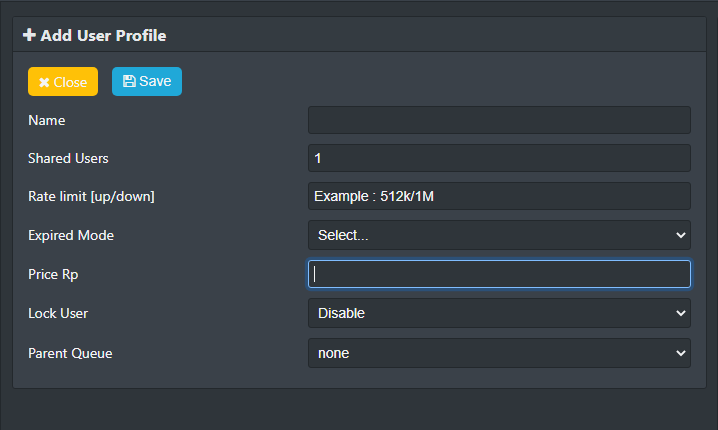Viewport: 718px width, 430px height.
Task: Click the Shared Users label text
Action: (68, 158)
